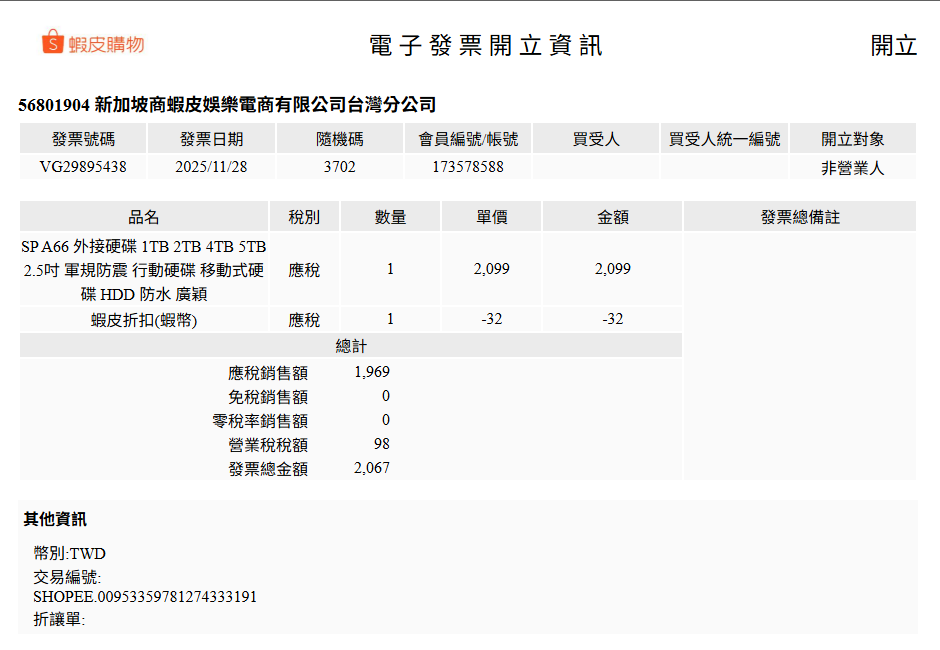Viewport: 940px width, 650px height.
Task: Select the SHOPEE transaction number text
Action: coord(145,597)
